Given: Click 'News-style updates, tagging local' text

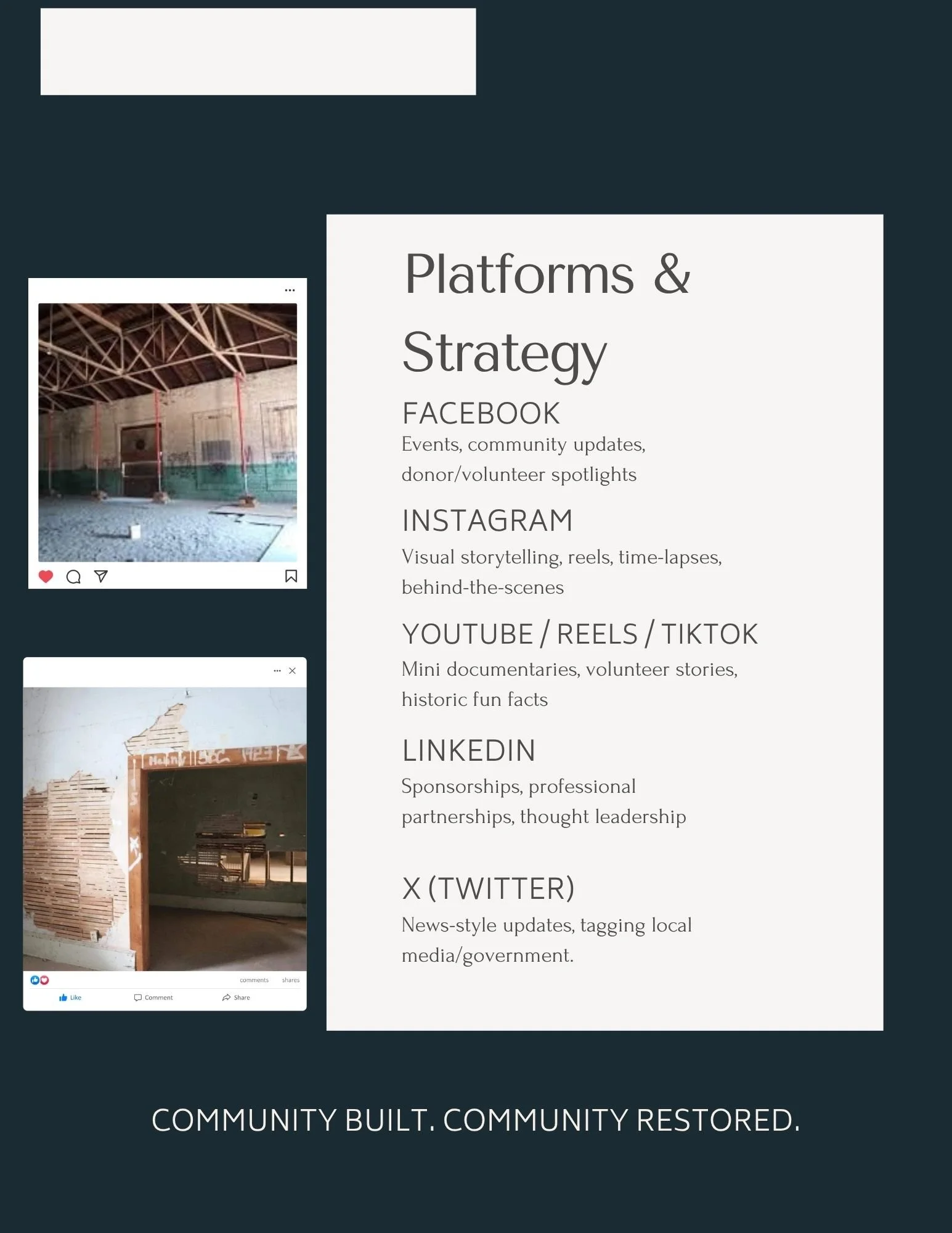Looking at the screenshot, I should [547, 925].
